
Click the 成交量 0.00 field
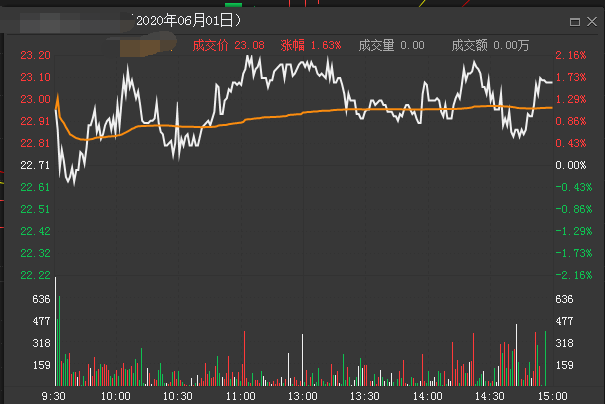coord(391,45)
